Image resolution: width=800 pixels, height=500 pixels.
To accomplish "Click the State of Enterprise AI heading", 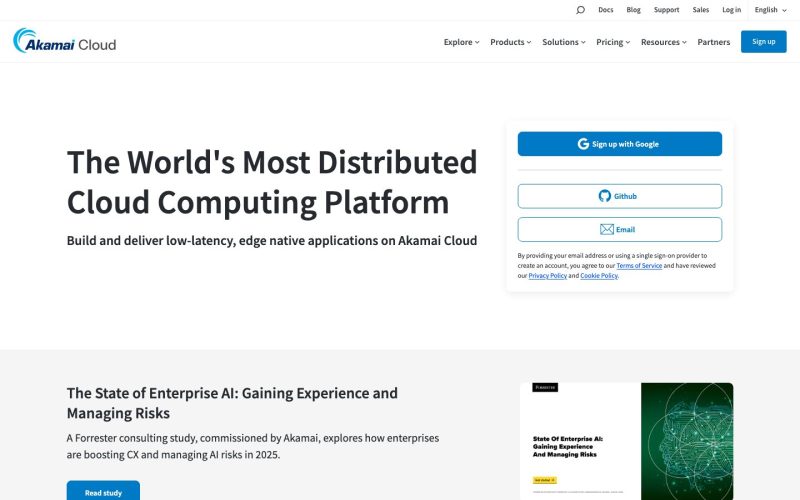I will [232, 403].
